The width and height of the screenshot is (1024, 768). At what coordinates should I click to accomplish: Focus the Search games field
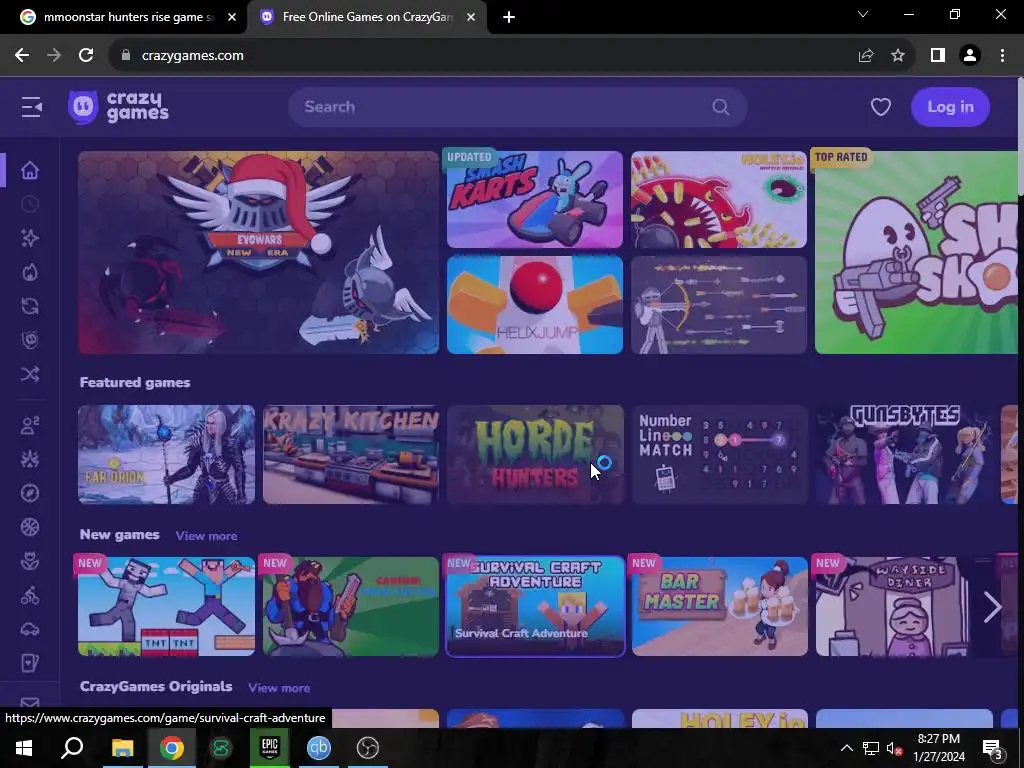(x=518, y=107)
